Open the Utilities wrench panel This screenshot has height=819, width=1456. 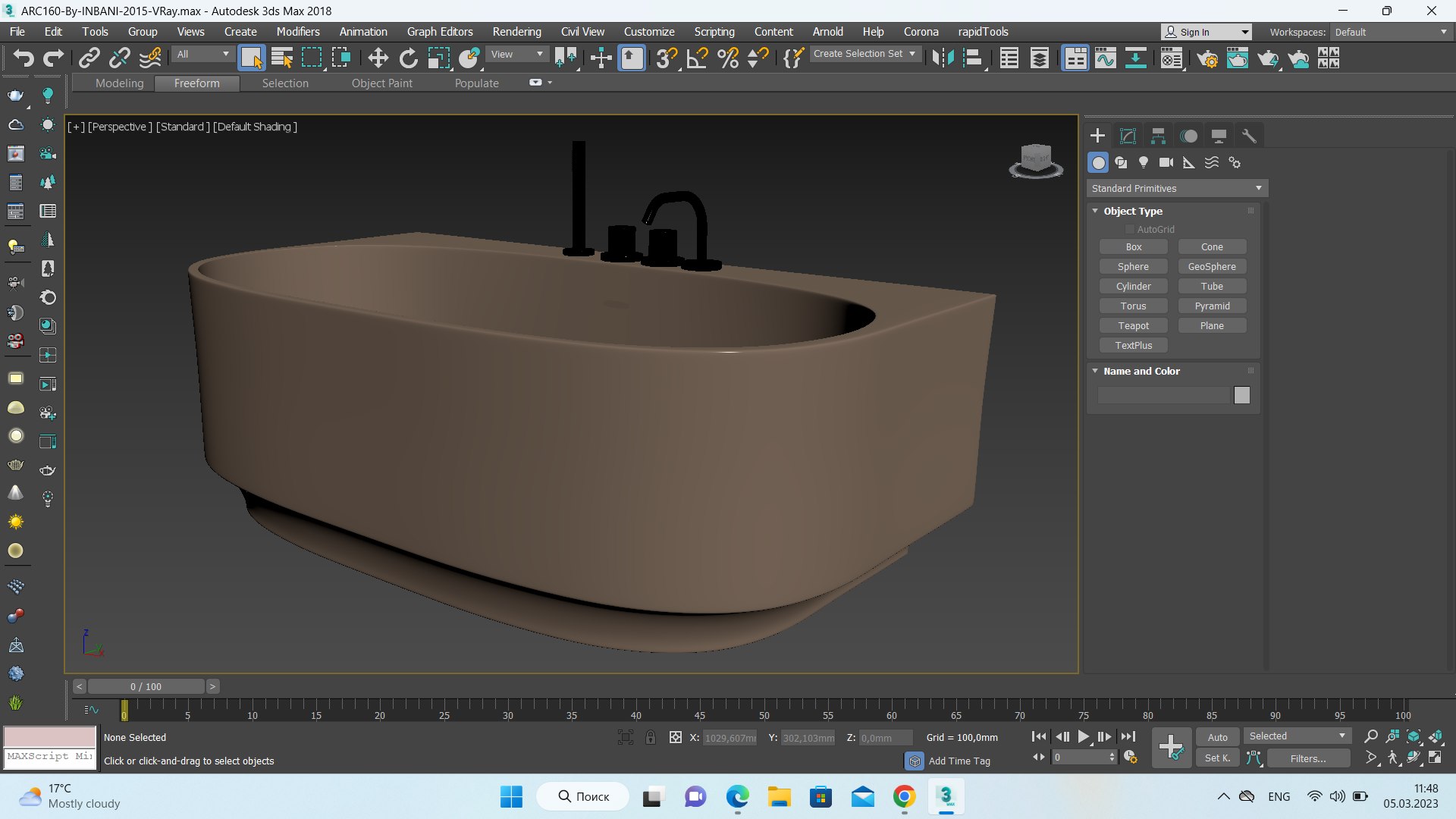click(1249, 136)
